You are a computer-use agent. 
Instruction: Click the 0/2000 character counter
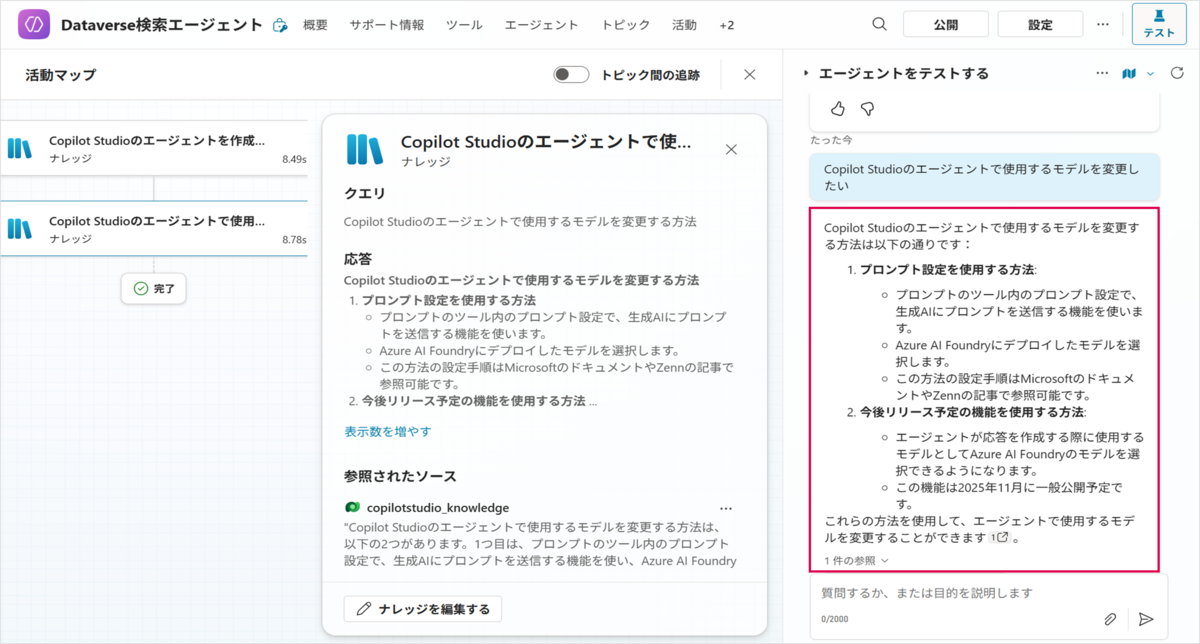[x=835, y=619]
